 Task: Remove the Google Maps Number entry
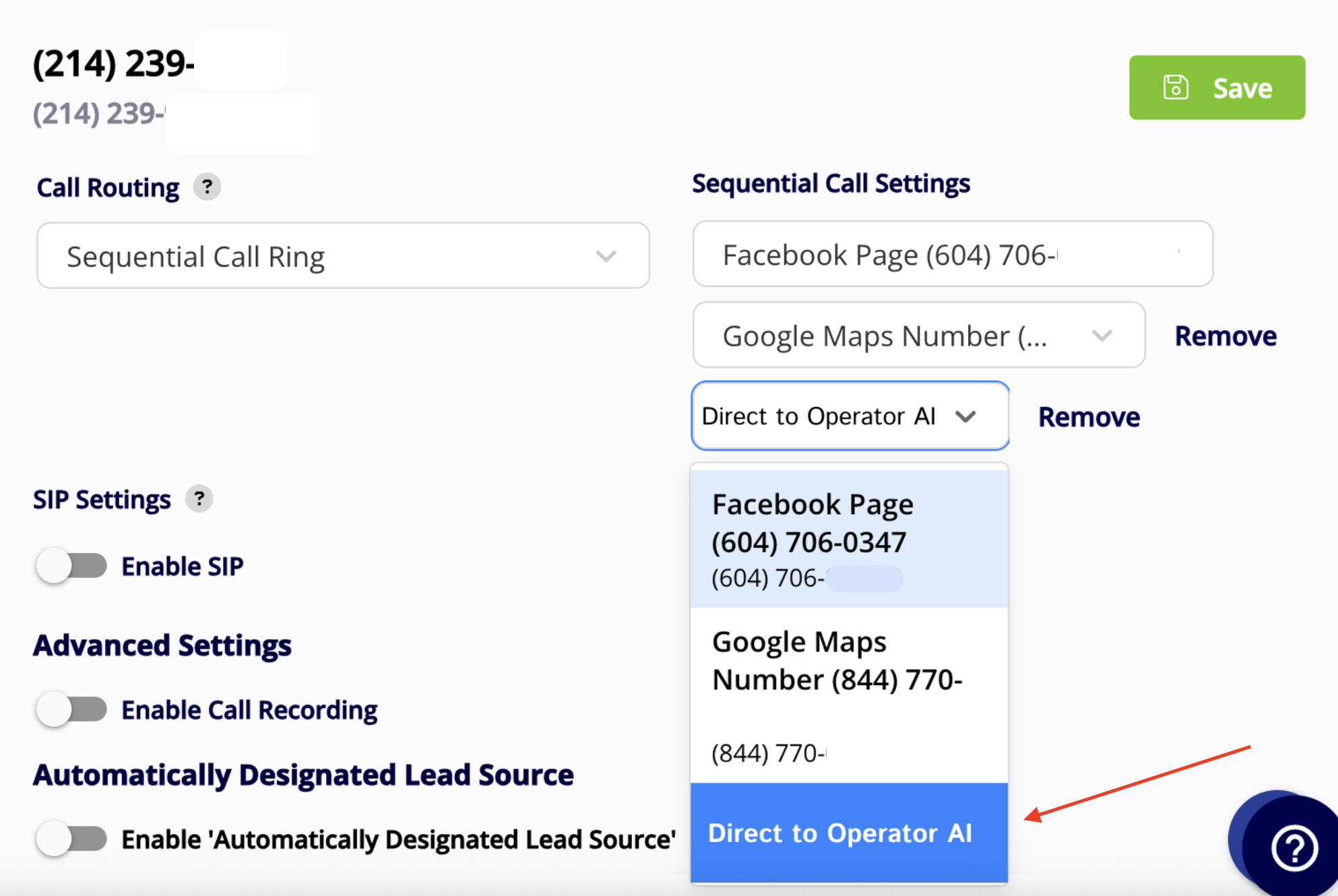(x=1225, y=335)
